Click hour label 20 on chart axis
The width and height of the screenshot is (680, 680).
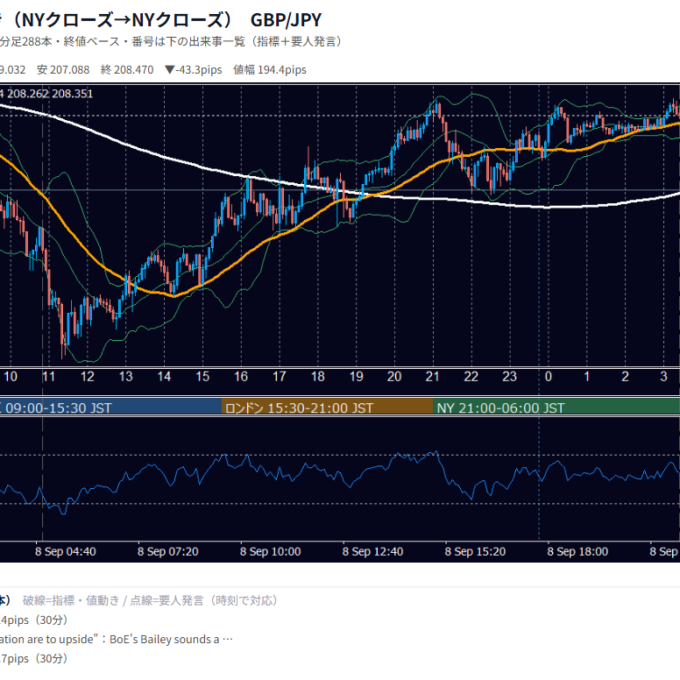[x=394, y=376]
